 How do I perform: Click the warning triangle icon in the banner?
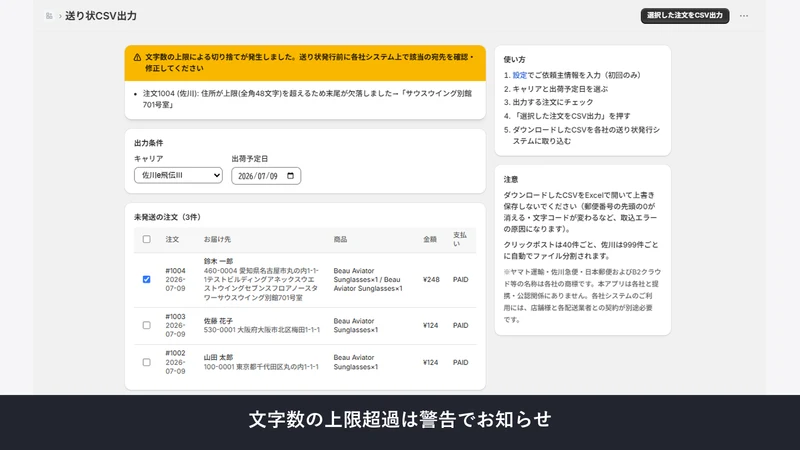[x=137, y=58]
